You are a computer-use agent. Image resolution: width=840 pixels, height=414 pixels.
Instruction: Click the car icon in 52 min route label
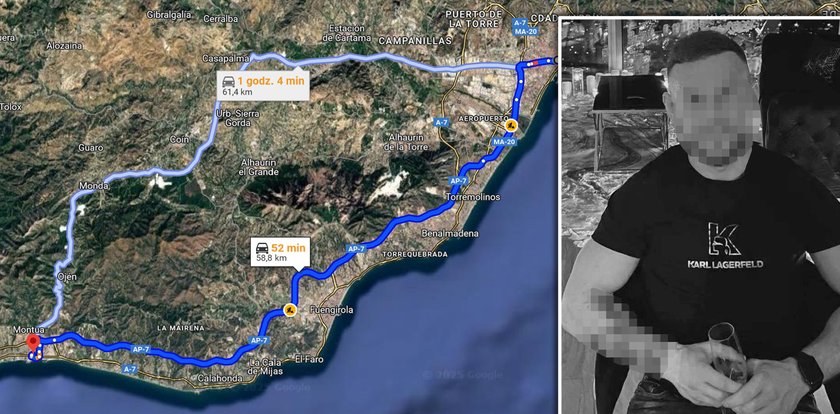tap(262, 248)
